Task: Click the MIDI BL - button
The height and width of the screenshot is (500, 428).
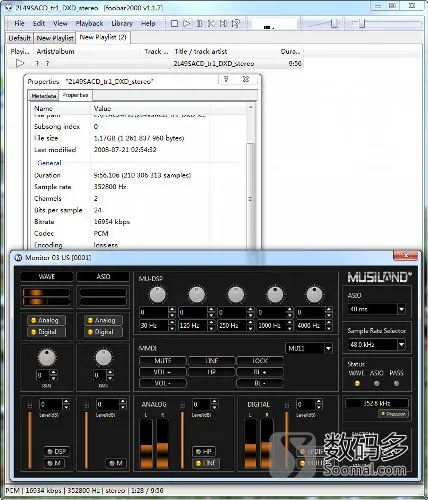Action: pyautogui.click(x=260, y=383)
